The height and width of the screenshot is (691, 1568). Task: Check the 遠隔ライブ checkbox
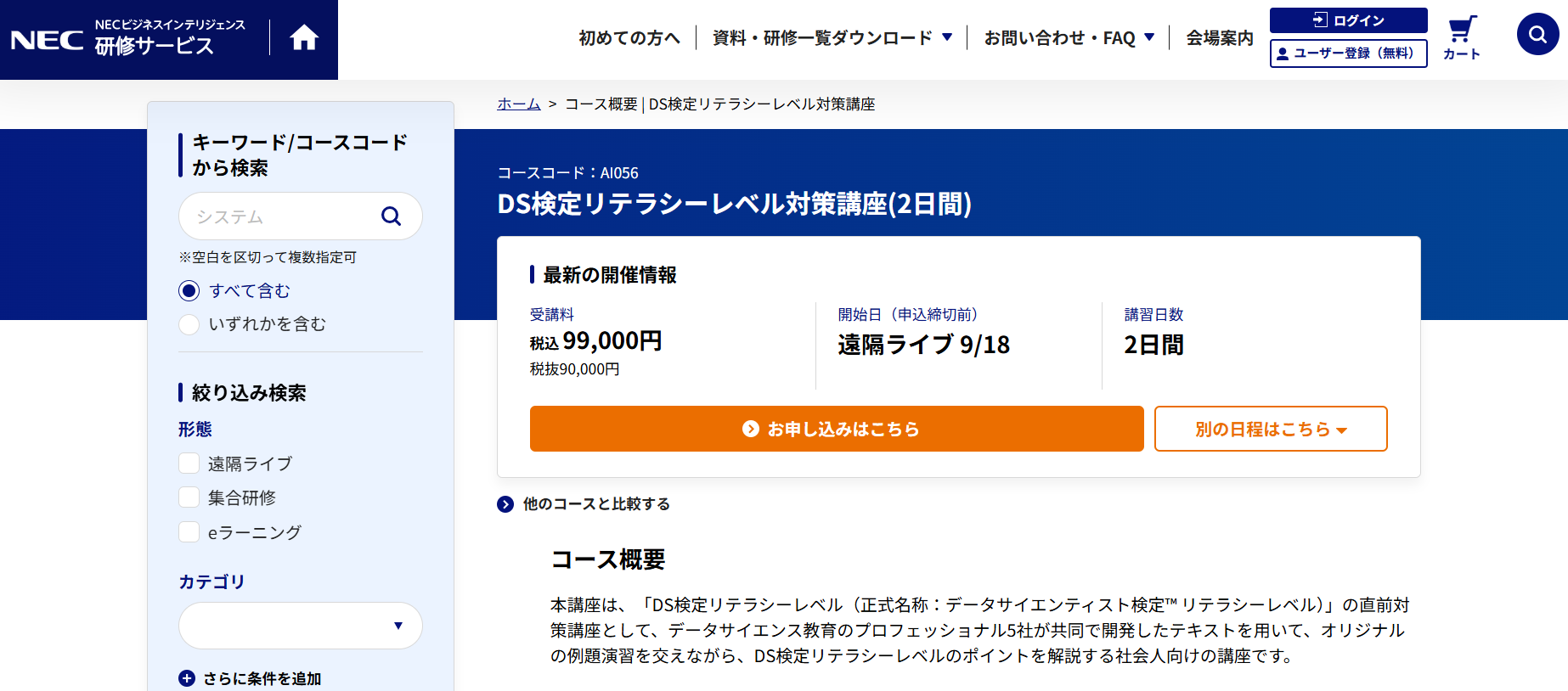pyautogui.click(x=189, y=463)
